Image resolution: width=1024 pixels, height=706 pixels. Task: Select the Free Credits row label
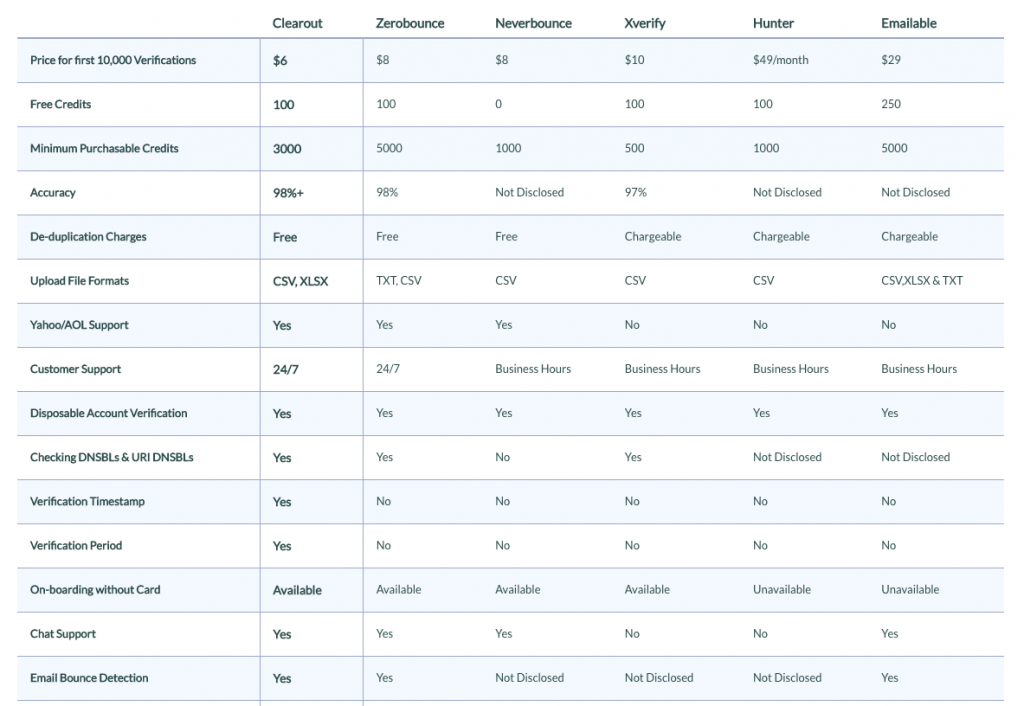click(x=61, y=104)
